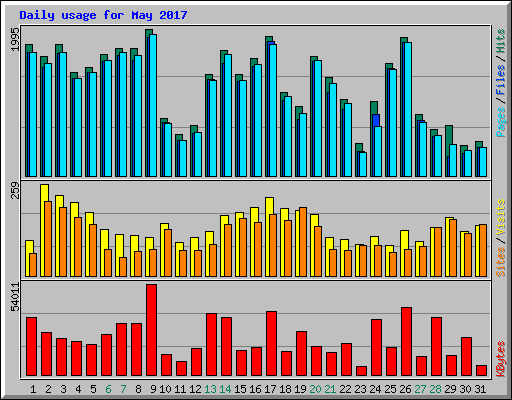Click the cyan pages bar for day 26

coord(408,109)
